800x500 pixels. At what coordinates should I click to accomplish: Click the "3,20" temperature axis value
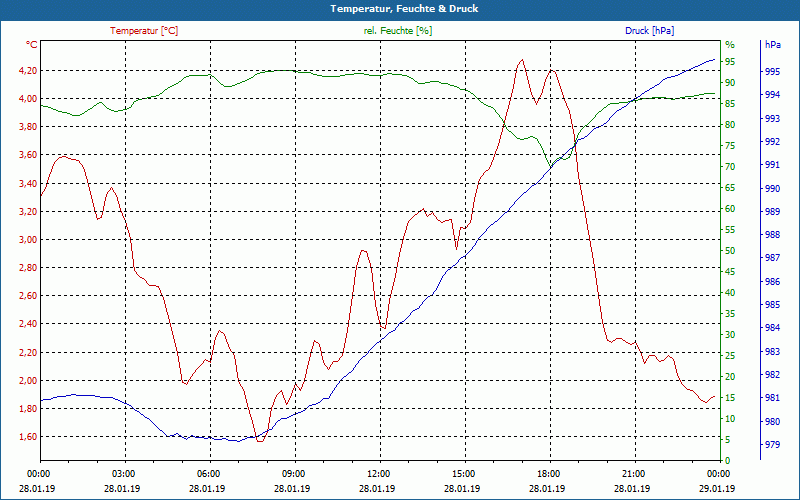(28, 211)
